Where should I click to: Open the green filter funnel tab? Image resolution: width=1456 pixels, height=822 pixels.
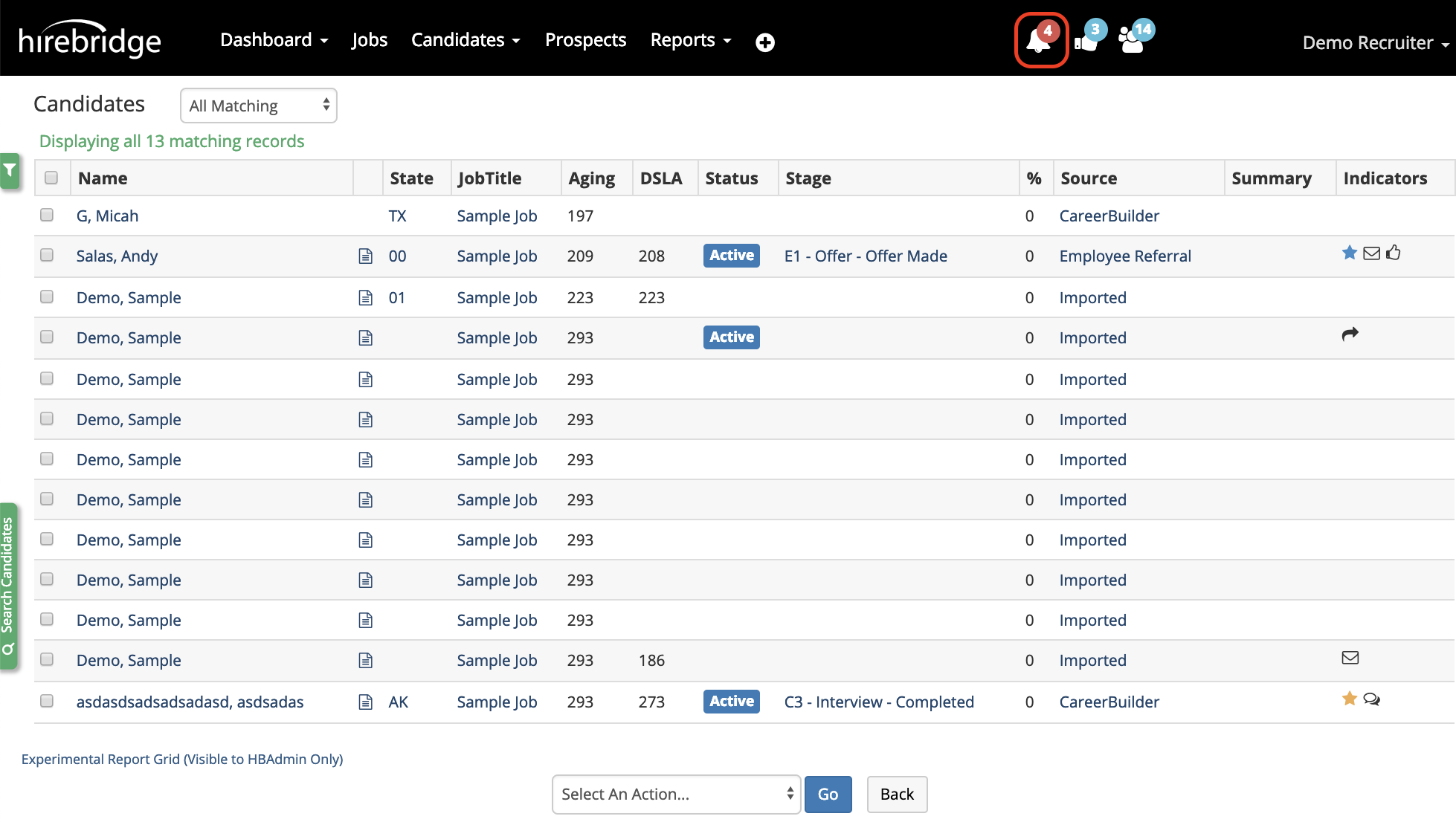(10, 171)
